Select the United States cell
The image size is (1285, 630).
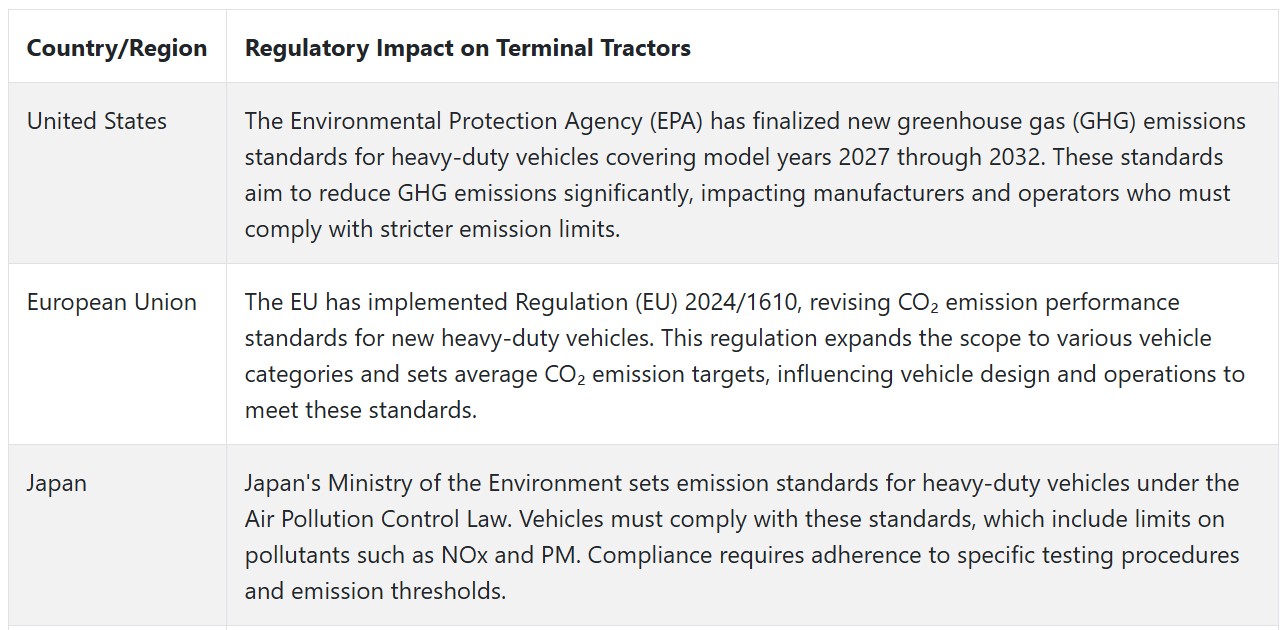pyautogui.click(x=117, y=173)
